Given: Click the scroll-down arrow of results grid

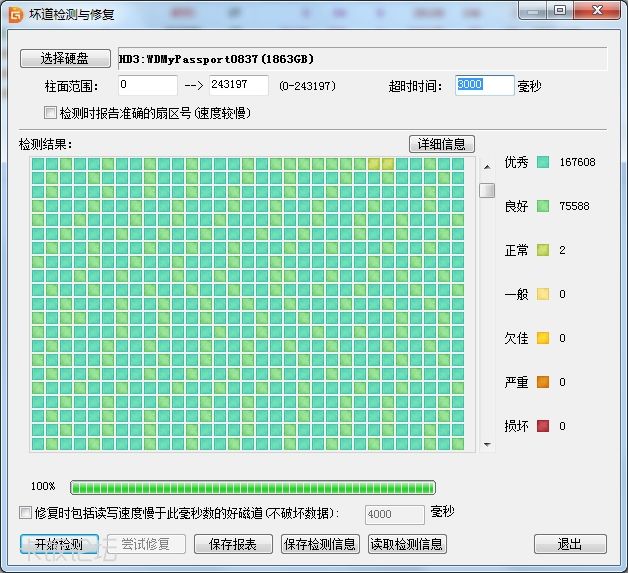Looking at the screenshot, I should click(x=487, y=444).
